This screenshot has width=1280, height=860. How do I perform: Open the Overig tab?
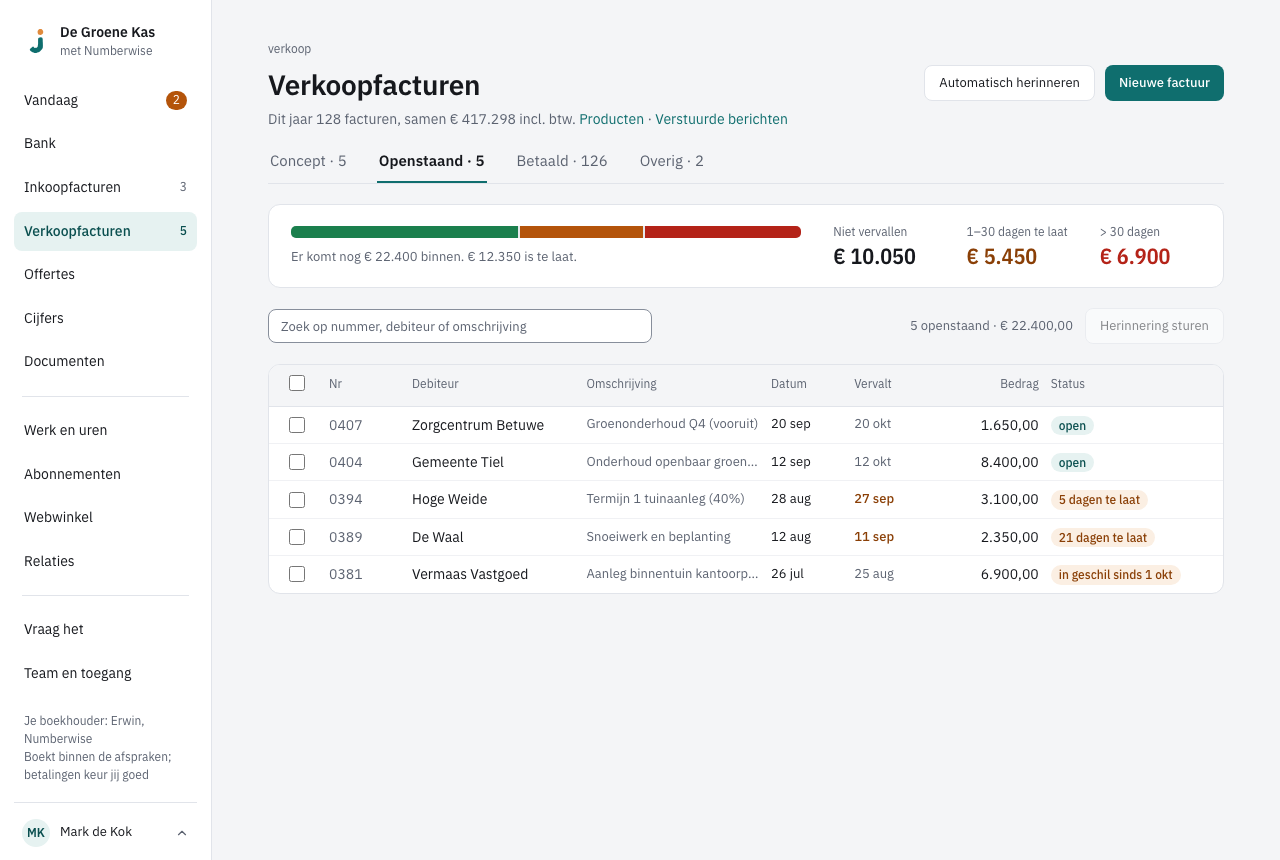pyautogui.click(x=672, y=161)
